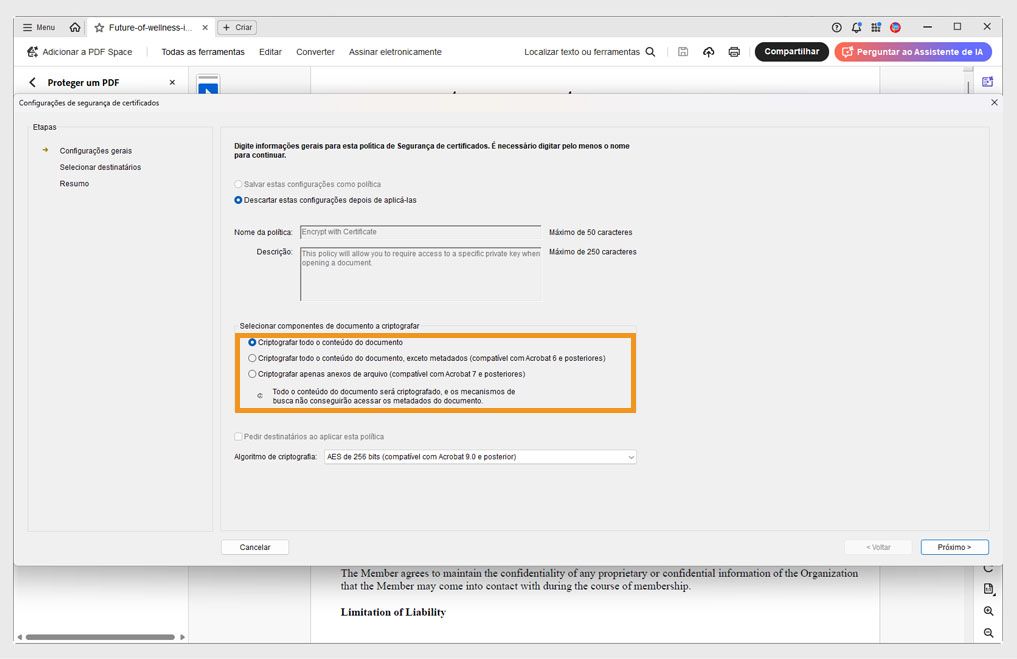
Task: Save the document using the disk icon
Action: click(683, 51)
